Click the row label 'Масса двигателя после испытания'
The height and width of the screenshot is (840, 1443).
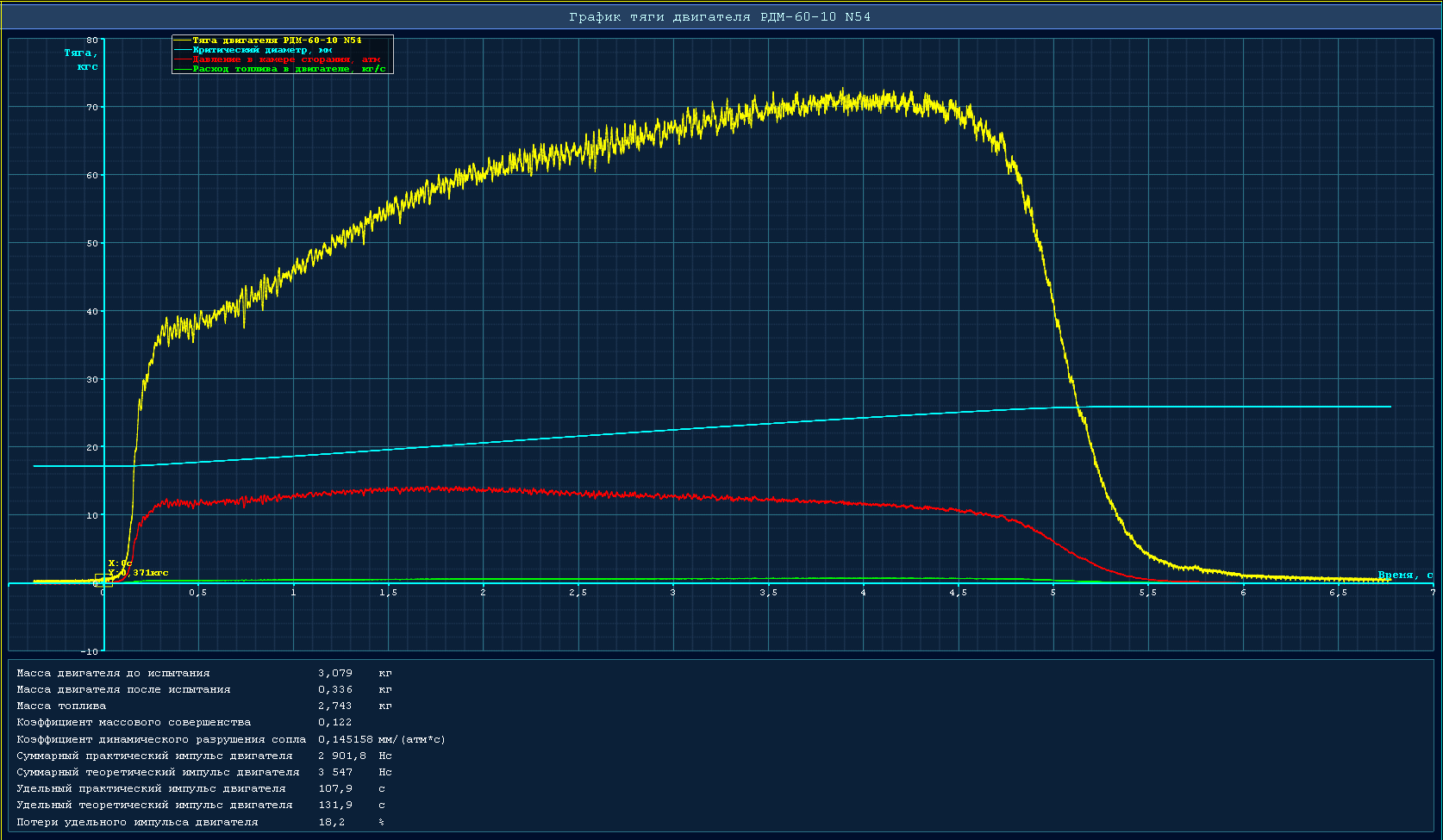pyautogui.click(x=123, y=690)
